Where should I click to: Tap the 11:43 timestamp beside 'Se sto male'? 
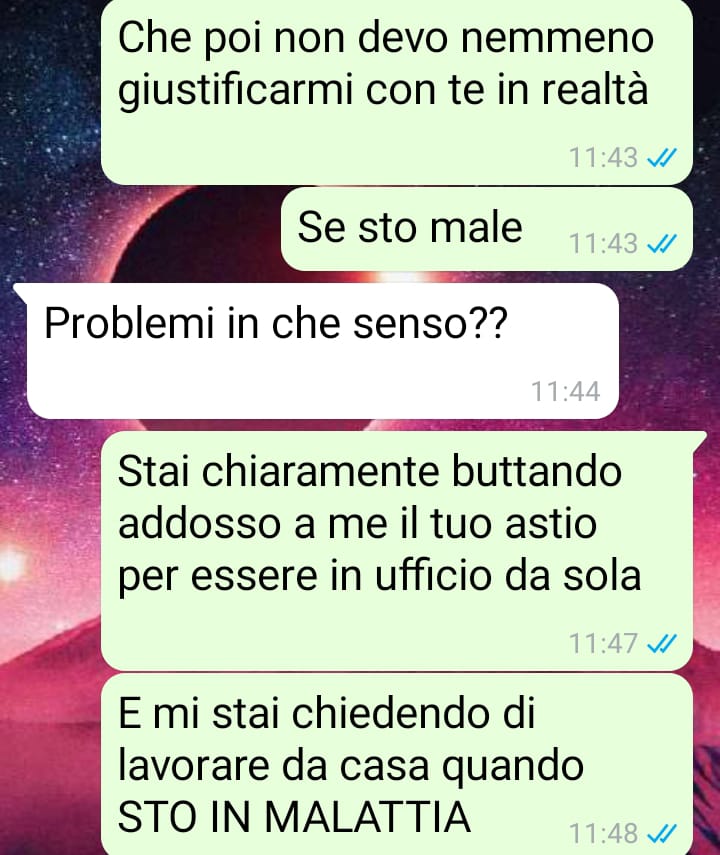(x=603, y=244)
